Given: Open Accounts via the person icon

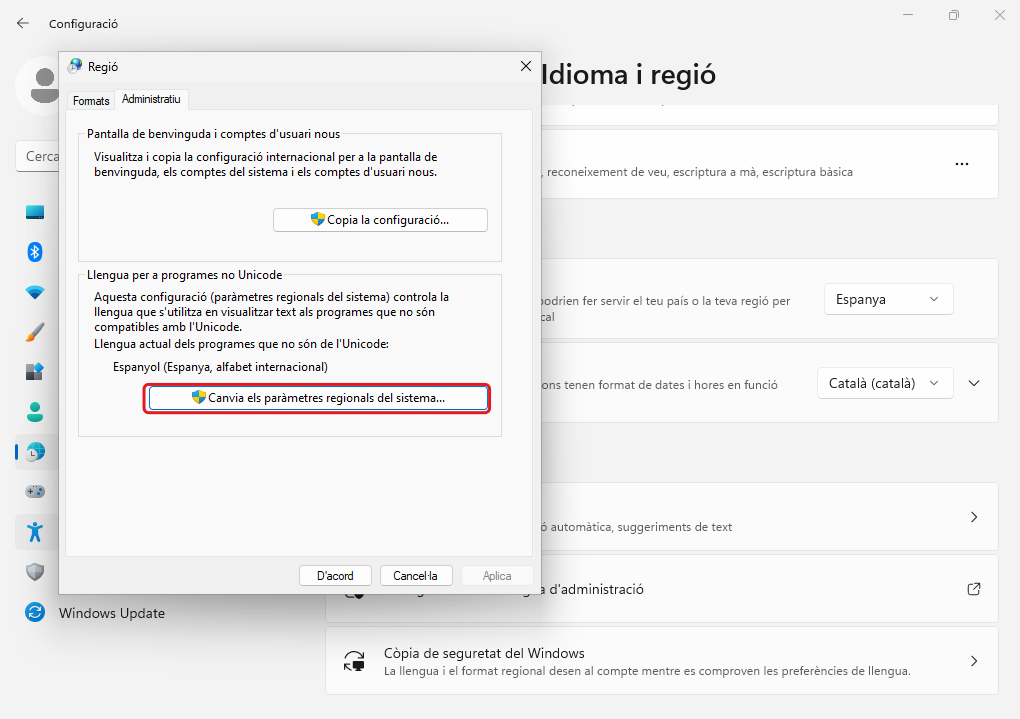Looking at the screenshot, I should point(35,412).
